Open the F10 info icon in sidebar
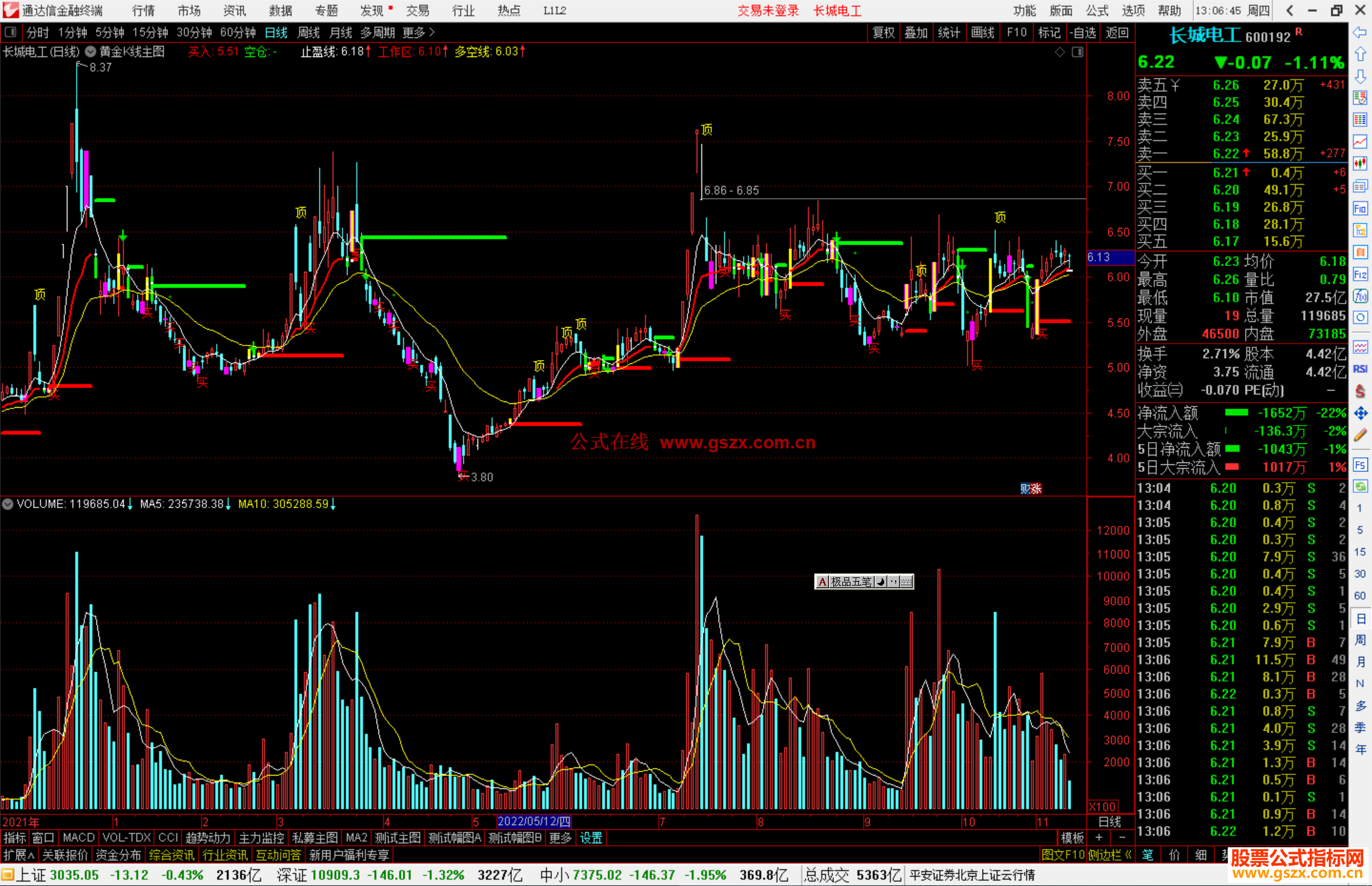 pos(1360,209)
